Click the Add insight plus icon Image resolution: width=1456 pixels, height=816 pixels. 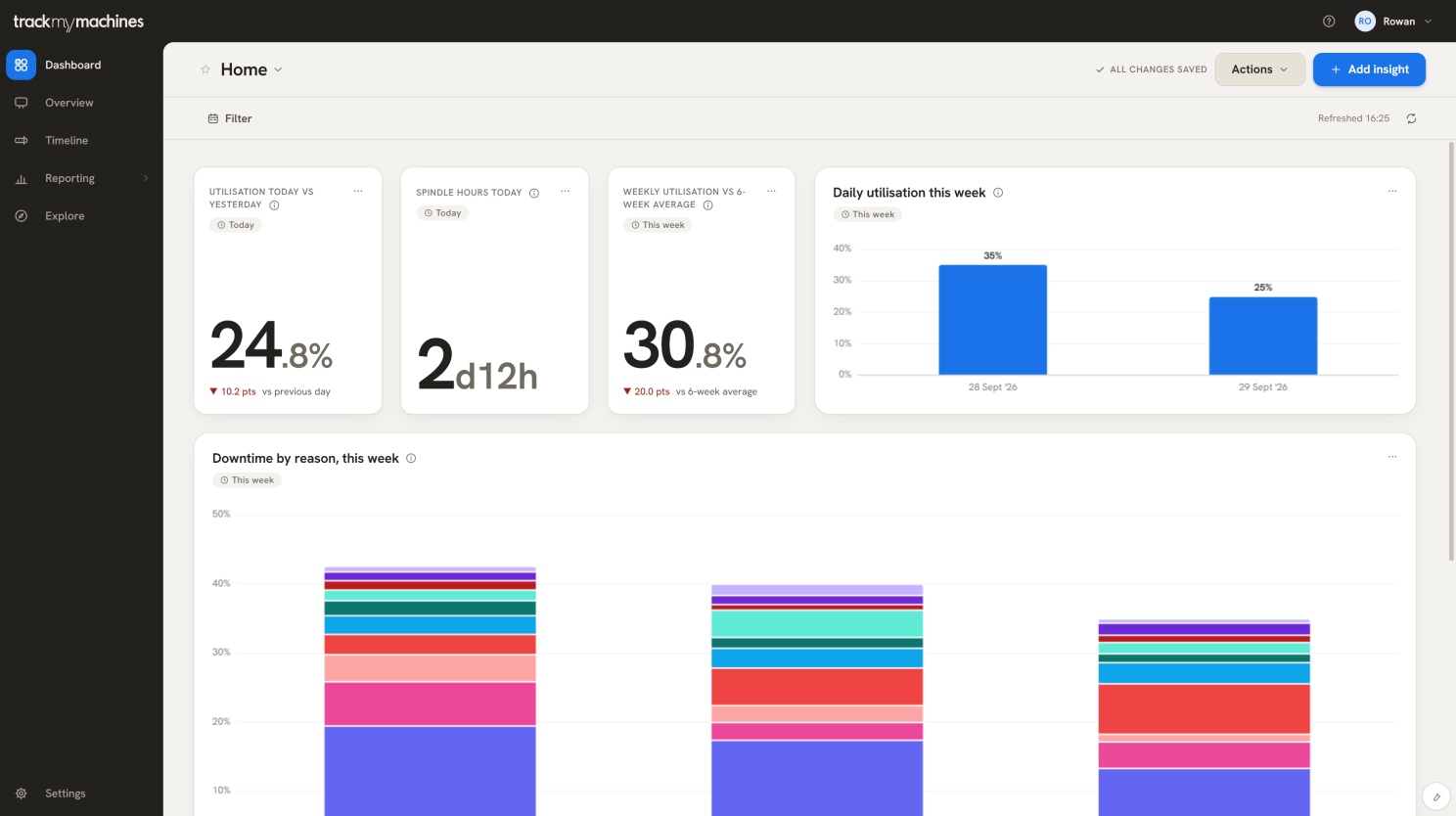1336,69
